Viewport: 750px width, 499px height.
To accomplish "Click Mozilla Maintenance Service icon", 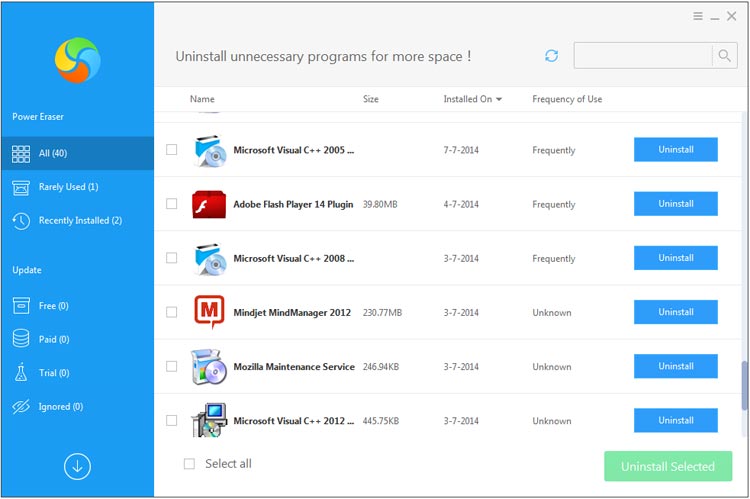I will pos(209,367).
